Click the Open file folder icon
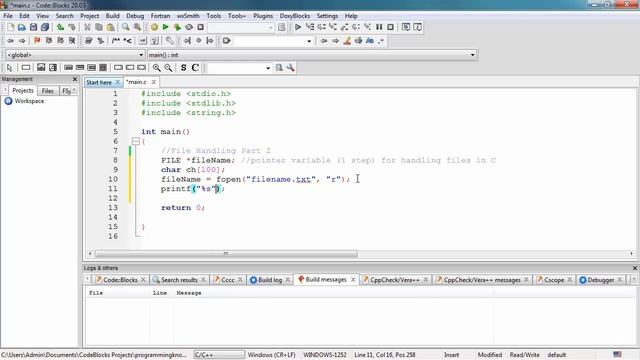 click(22, 27)
